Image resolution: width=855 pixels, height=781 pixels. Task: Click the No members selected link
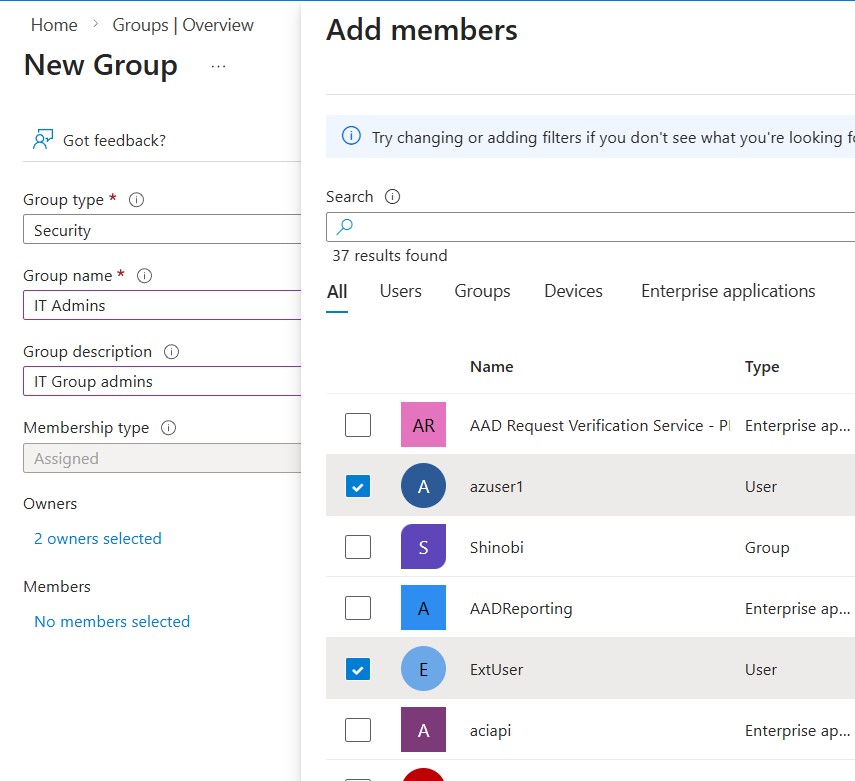112,621
